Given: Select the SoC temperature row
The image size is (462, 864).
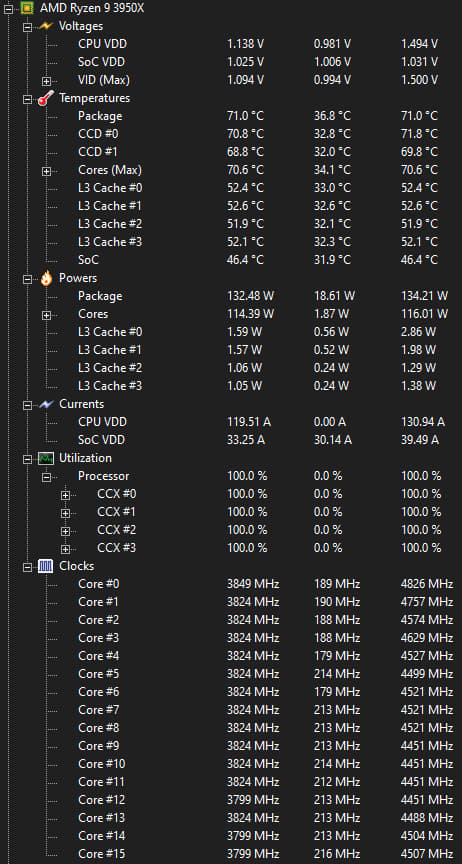Looking at the screenshot, I should pos(257,260).
